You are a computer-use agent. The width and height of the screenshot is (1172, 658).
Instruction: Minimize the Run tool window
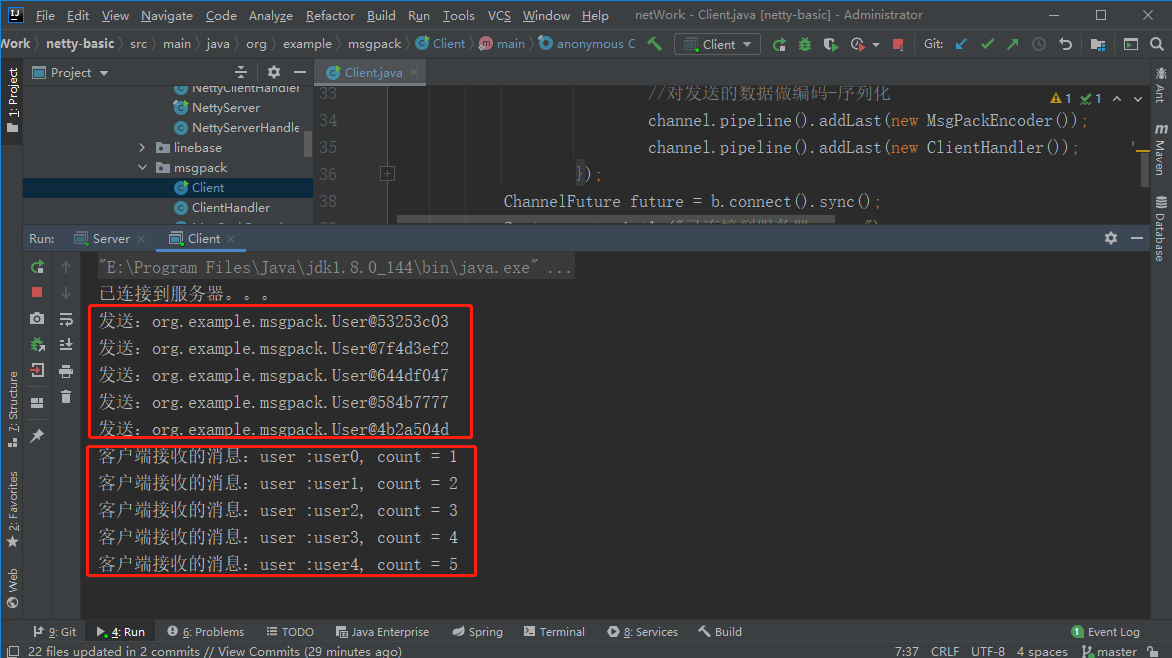click(1137, 238)
